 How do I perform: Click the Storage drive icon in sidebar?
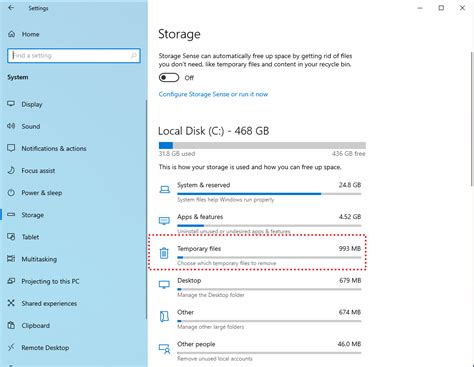click(11, 215)
